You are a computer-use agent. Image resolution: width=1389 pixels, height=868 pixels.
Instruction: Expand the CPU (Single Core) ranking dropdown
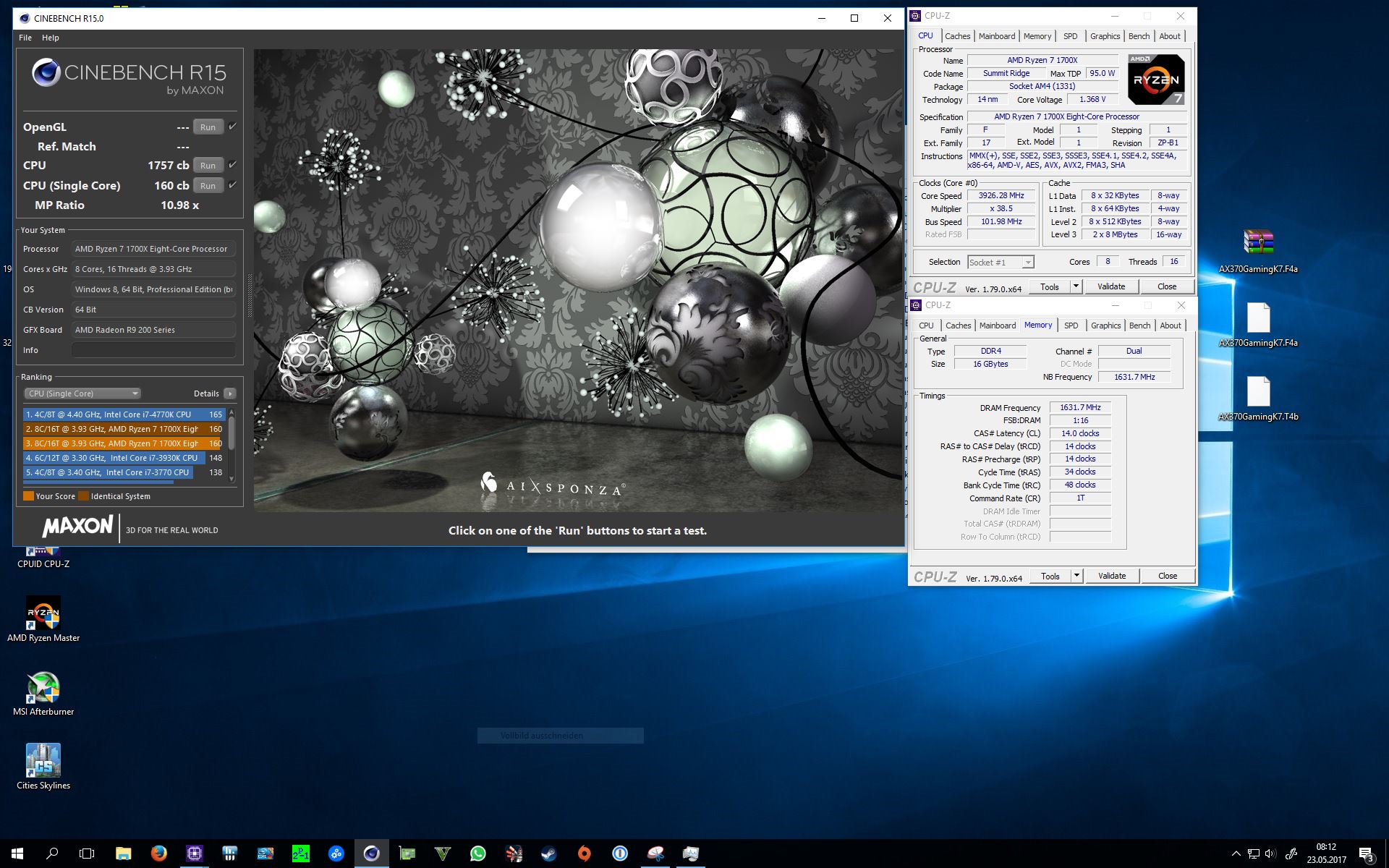[x=82, y=393]
